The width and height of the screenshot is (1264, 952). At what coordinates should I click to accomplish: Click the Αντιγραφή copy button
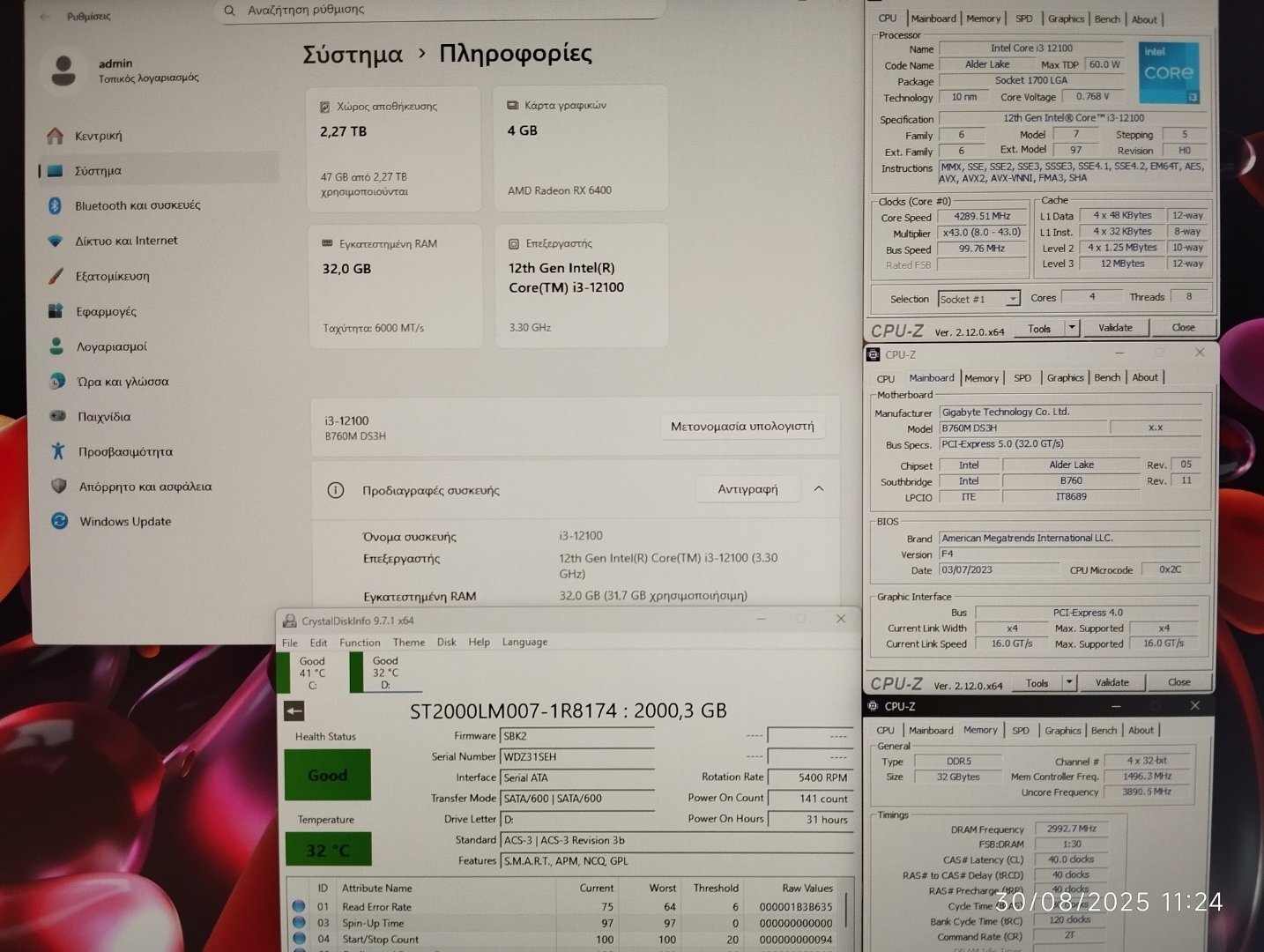pyautogui.click(x=747, y=489)
